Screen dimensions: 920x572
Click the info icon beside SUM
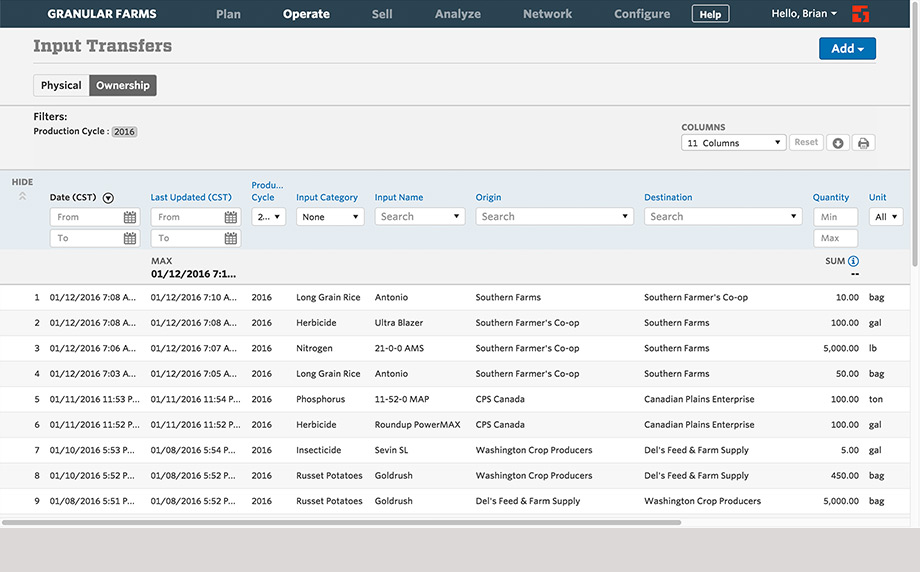(x=853, y=261)
